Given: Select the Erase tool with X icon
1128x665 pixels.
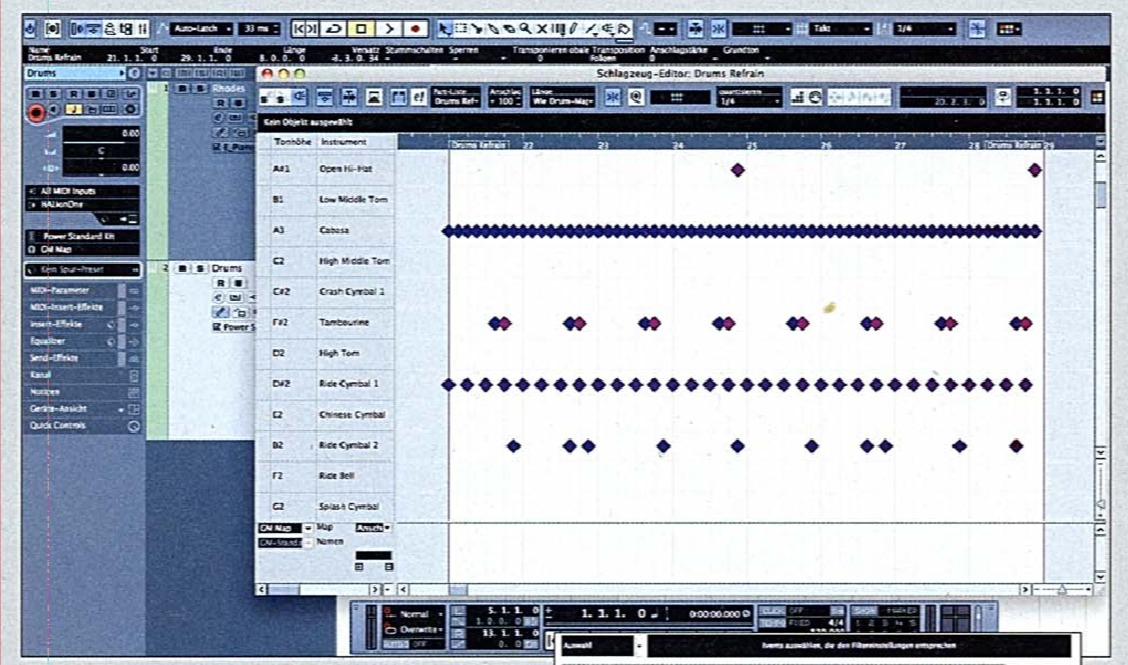Looking at the screenshot, I should pyautogui.click(x=541, y=30).
